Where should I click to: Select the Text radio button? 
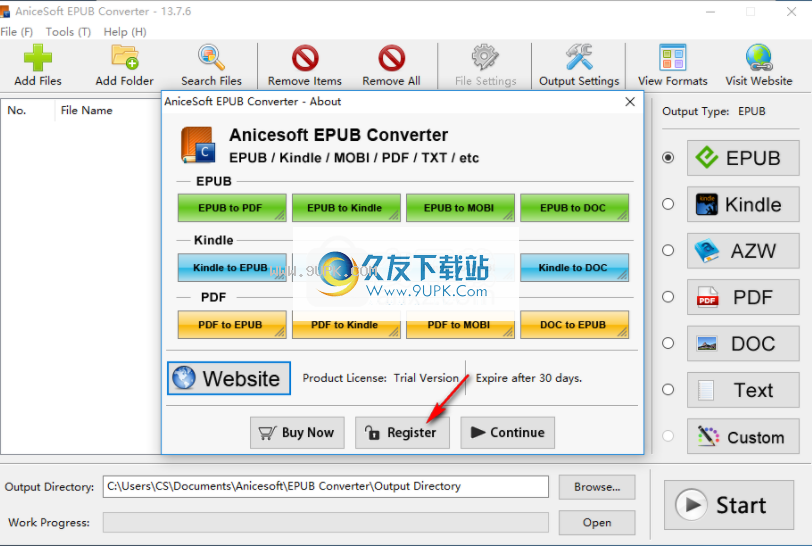click(x=668, y=390)
